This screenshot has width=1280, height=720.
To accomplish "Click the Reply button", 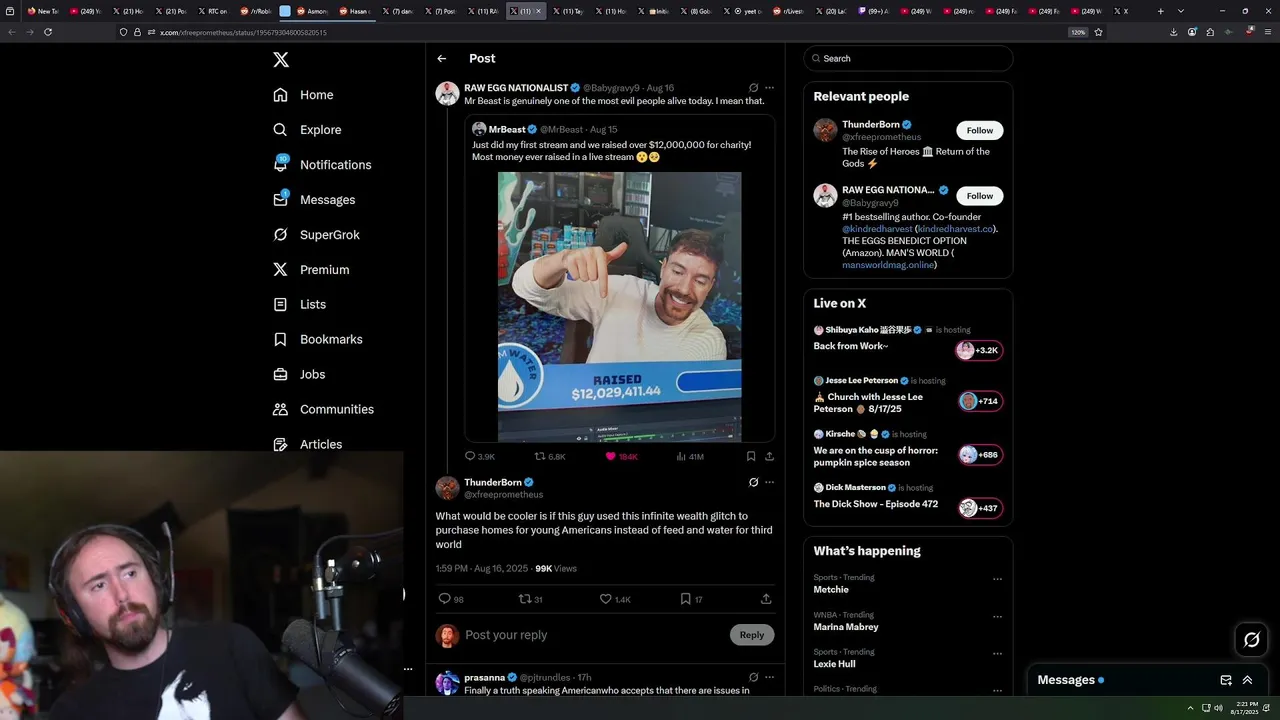I will pos(752,635).
